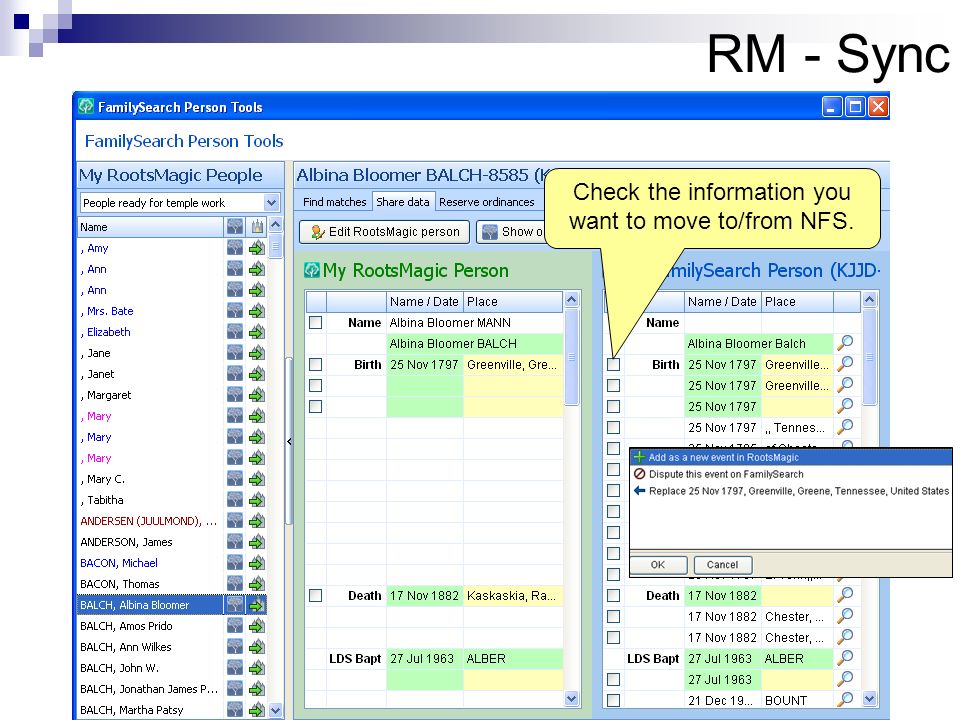This screenshot has width=960, height=720.
Task: Click the tree icon beside BALCH, Martha Patsy
Action: pos(234,710)
